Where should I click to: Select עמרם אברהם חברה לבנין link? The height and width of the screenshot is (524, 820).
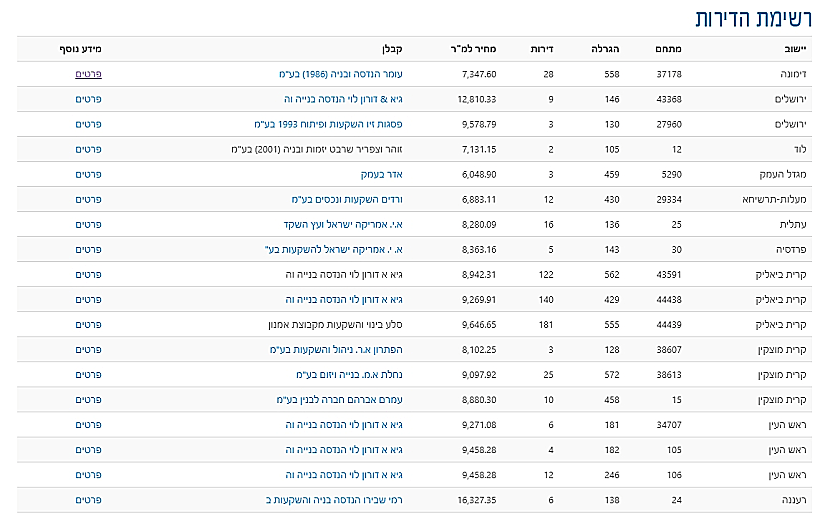click(x=352, y=399)
